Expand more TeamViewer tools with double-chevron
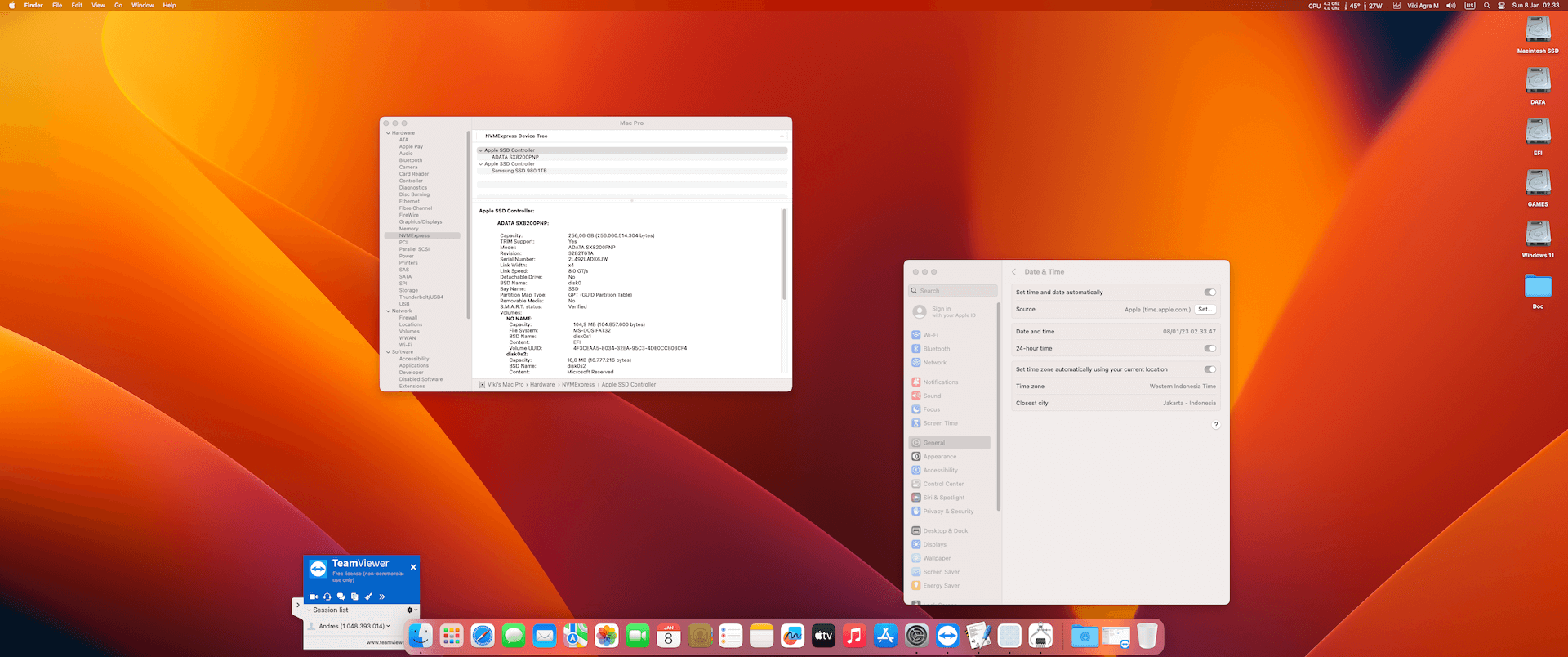The height and width of the screenshot is (657, 1568). pos(382,597)
